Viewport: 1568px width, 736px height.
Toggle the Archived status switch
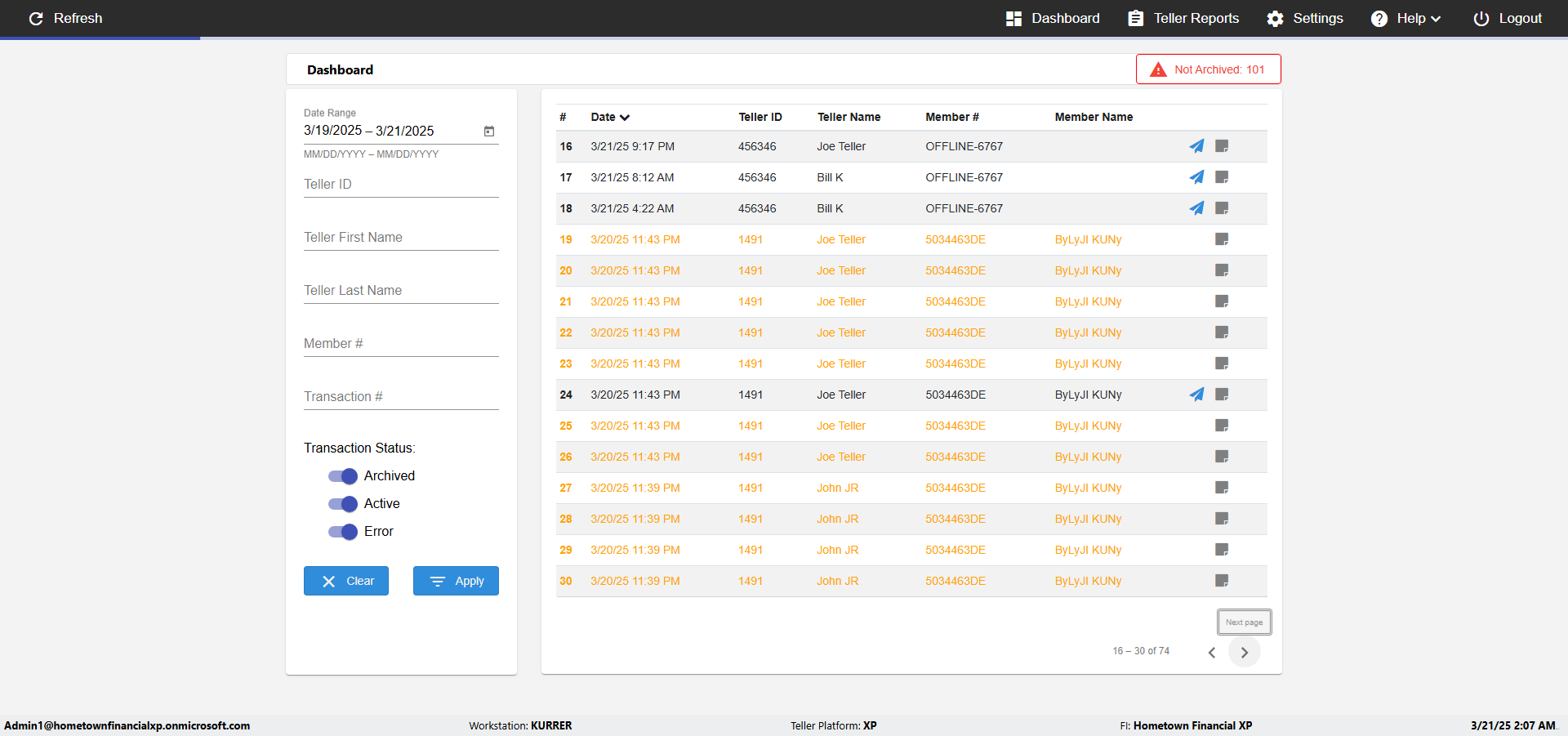click(x=343, y=476)
